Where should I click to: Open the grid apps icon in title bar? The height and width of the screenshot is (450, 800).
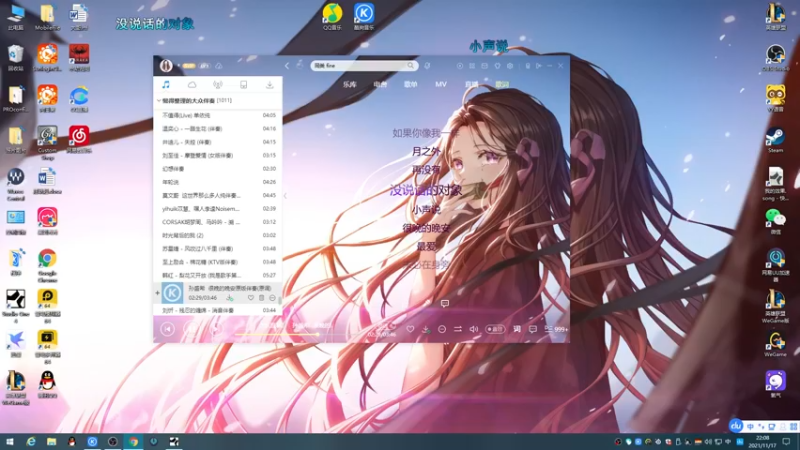point(472,66)
